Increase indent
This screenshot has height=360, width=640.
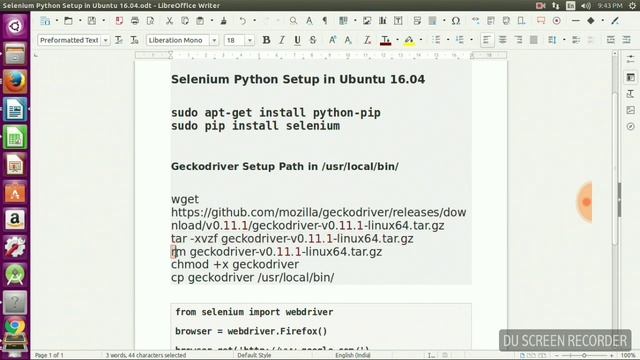tap(576, 40)
